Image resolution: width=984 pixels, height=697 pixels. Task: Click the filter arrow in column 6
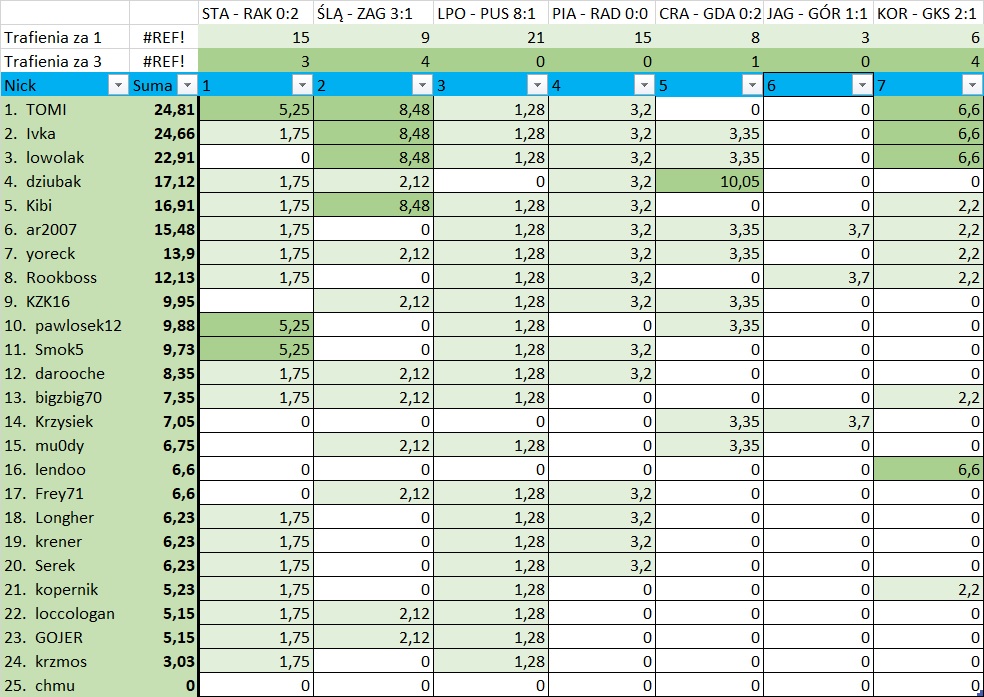(x=860, y=86)
